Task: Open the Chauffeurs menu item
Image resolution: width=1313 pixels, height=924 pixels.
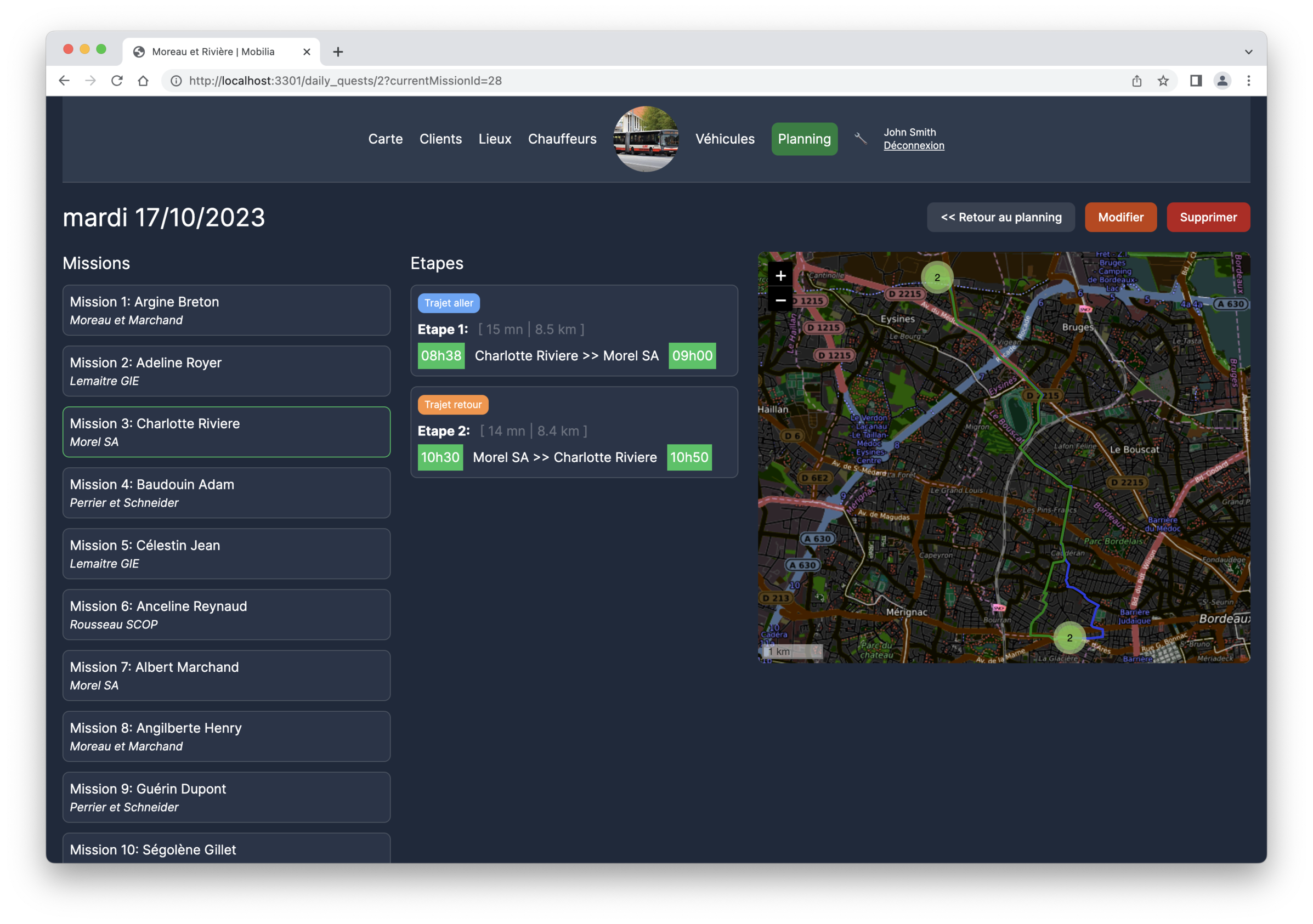Action: point(562,139)
